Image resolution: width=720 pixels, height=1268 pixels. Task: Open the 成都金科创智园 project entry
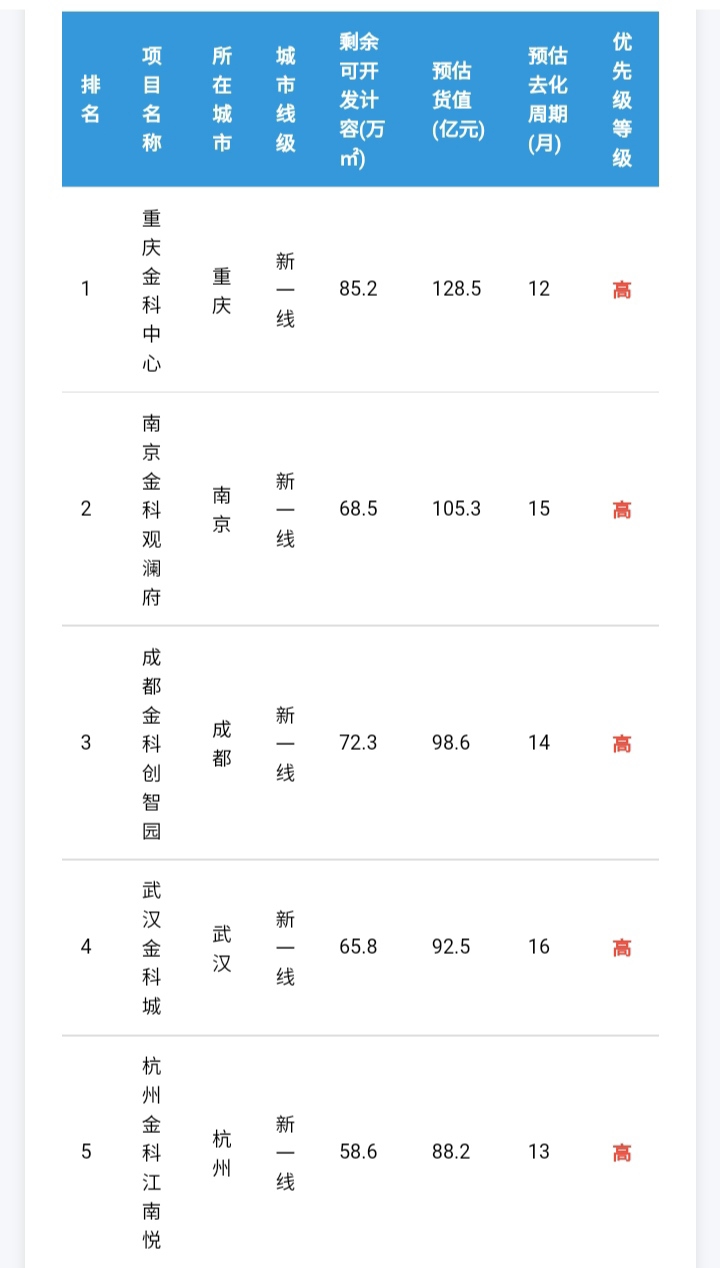click(x=151, y=743)
